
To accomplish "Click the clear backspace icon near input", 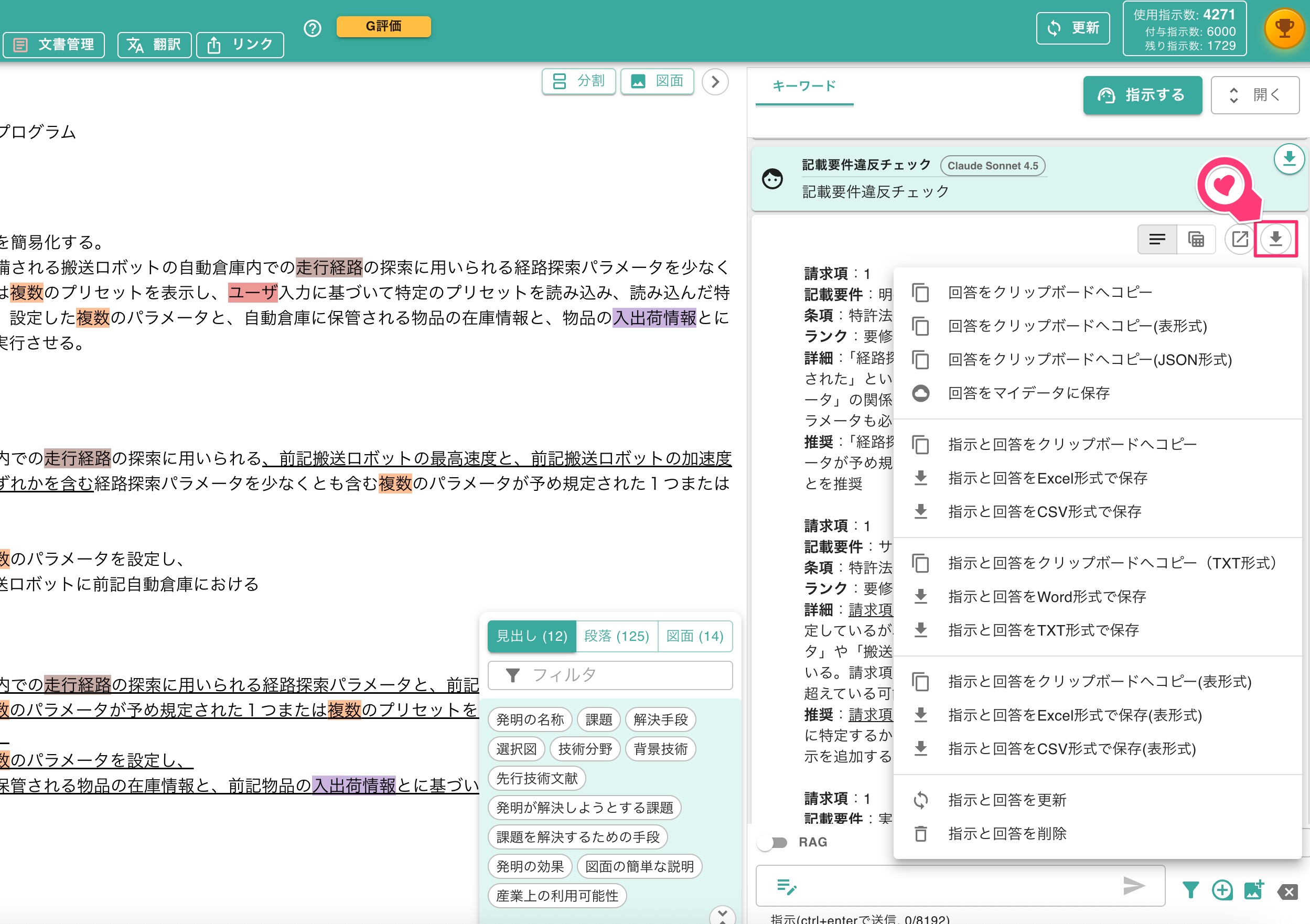I will [1287, 891].
